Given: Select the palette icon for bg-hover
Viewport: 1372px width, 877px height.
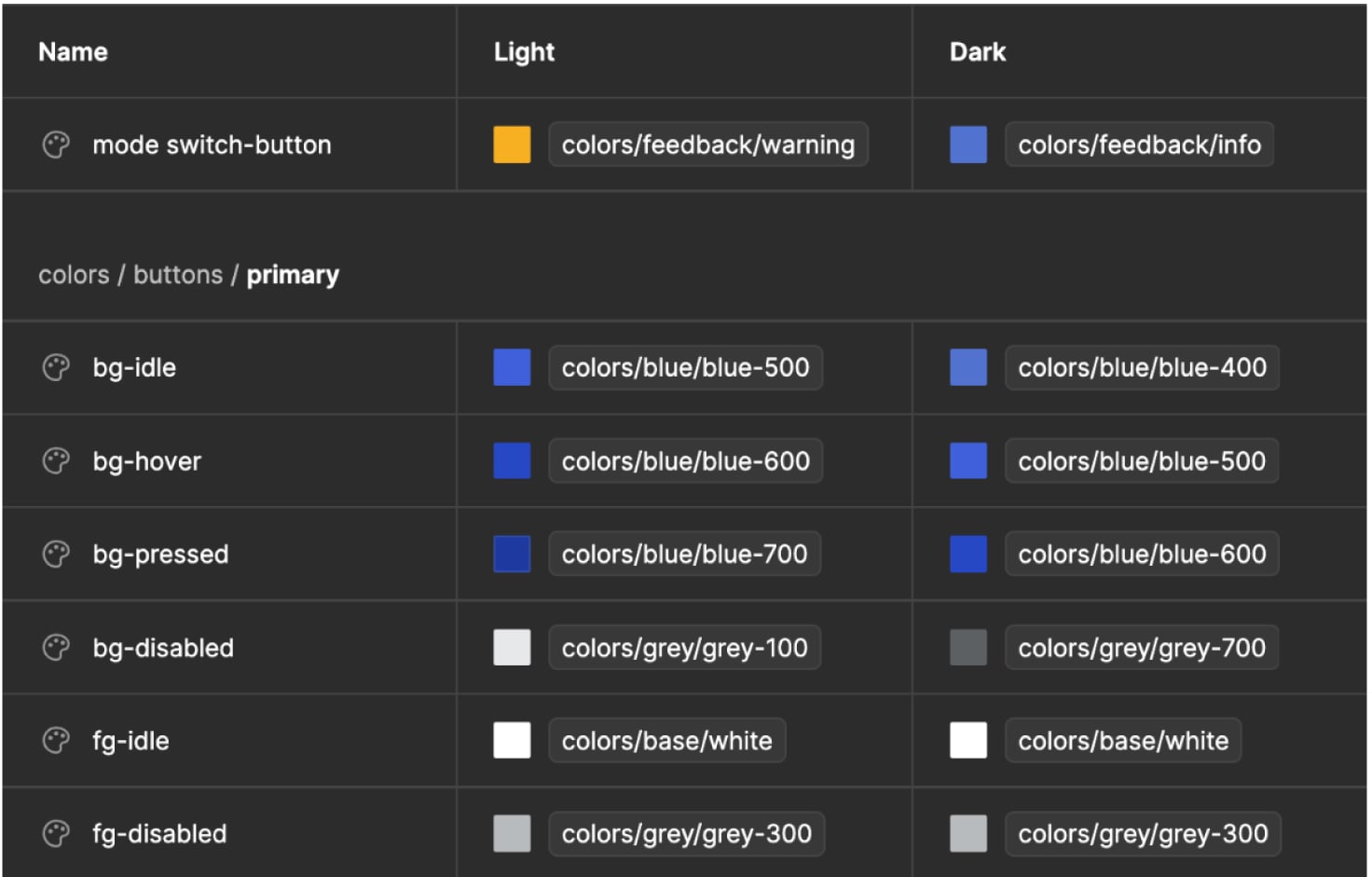Looking at the screenshot, I should point(56,461).
